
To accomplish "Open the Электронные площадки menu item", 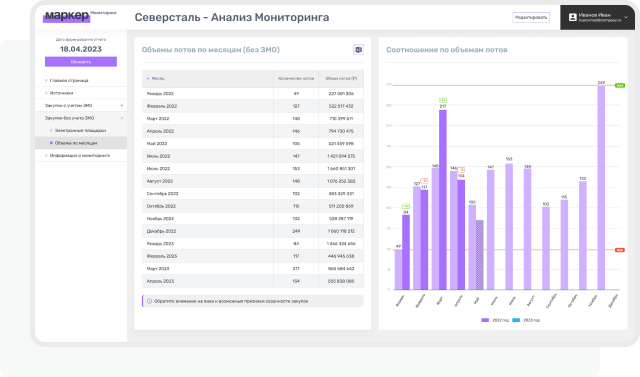I will point(80,131).
